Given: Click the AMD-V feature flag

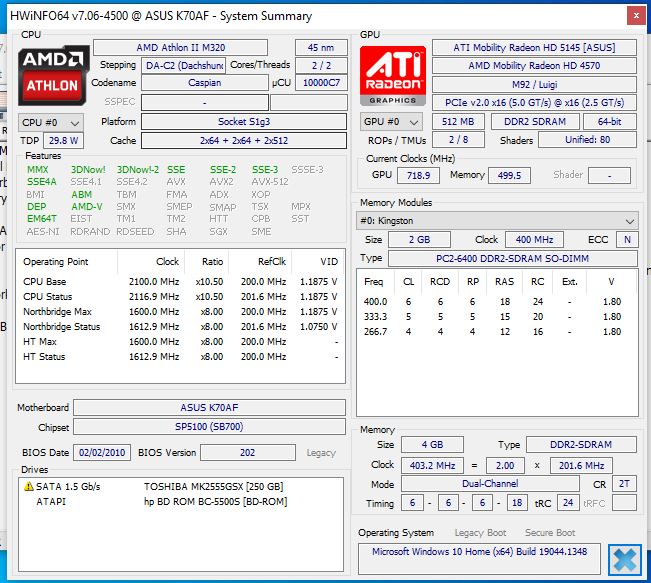Looking at the screenshot, I should [x=87, y=206].
